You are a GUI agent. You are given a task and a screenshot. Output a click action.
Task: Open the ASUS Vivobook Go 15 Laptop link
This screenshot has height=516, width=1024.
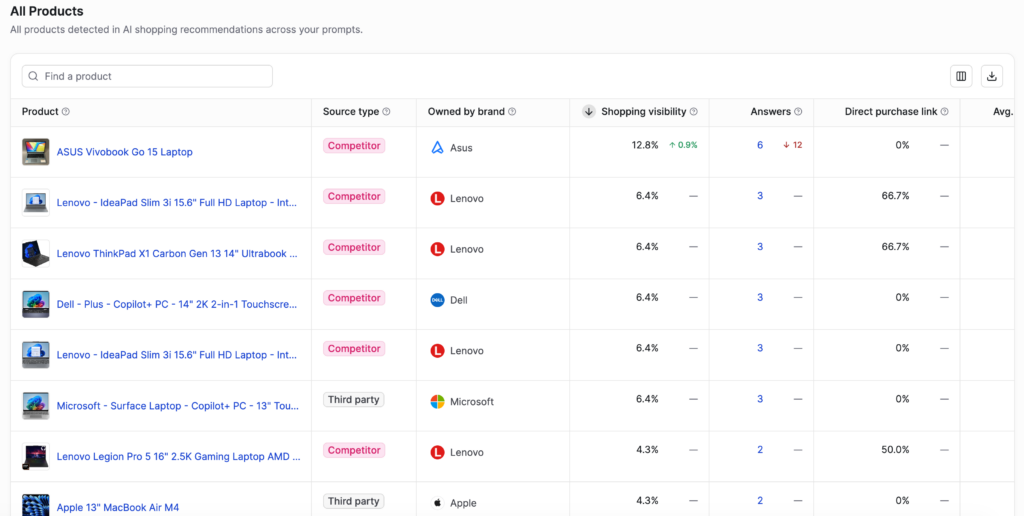click(124, 152)
